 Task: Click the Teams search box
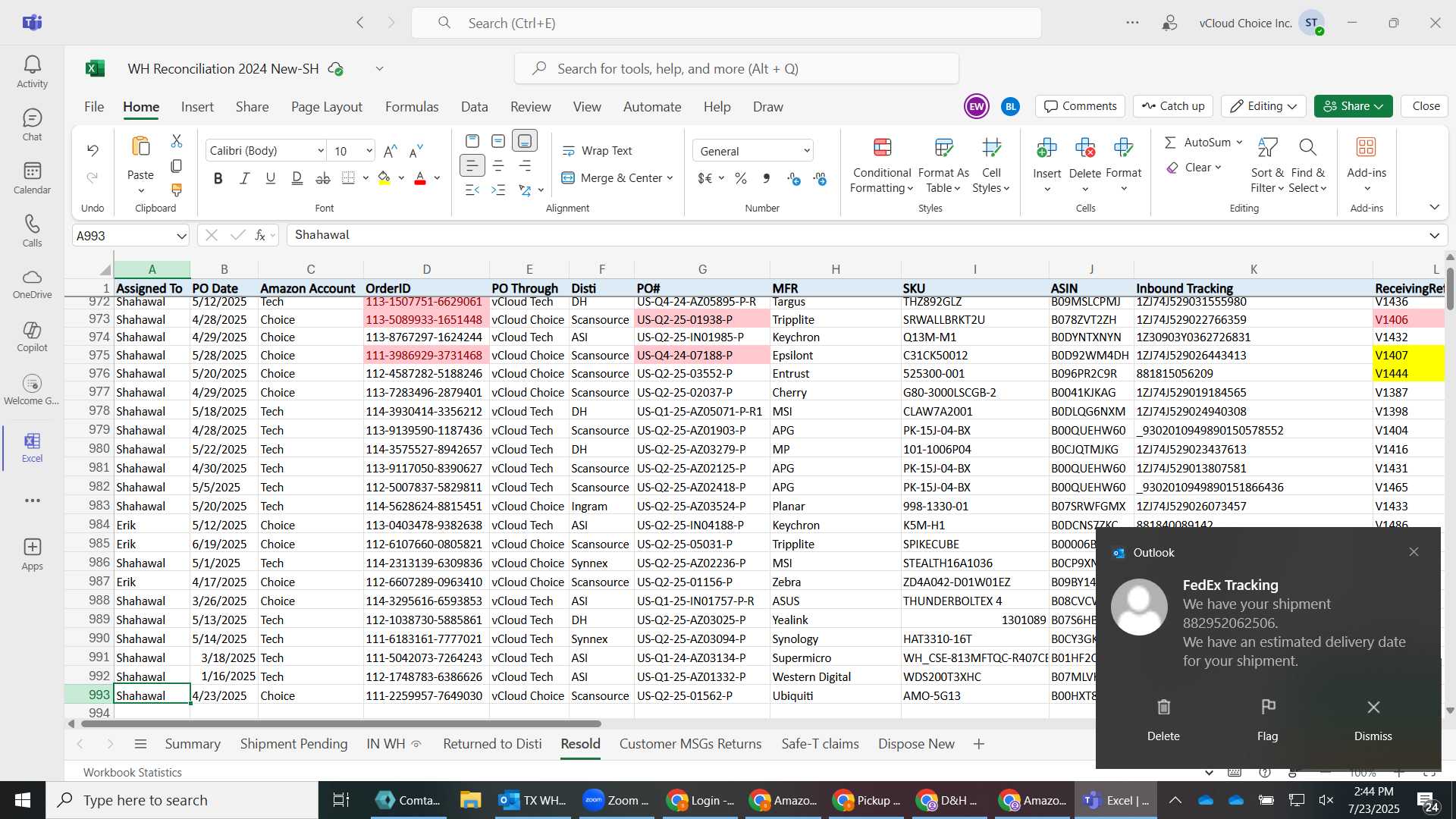click(726, 23)
